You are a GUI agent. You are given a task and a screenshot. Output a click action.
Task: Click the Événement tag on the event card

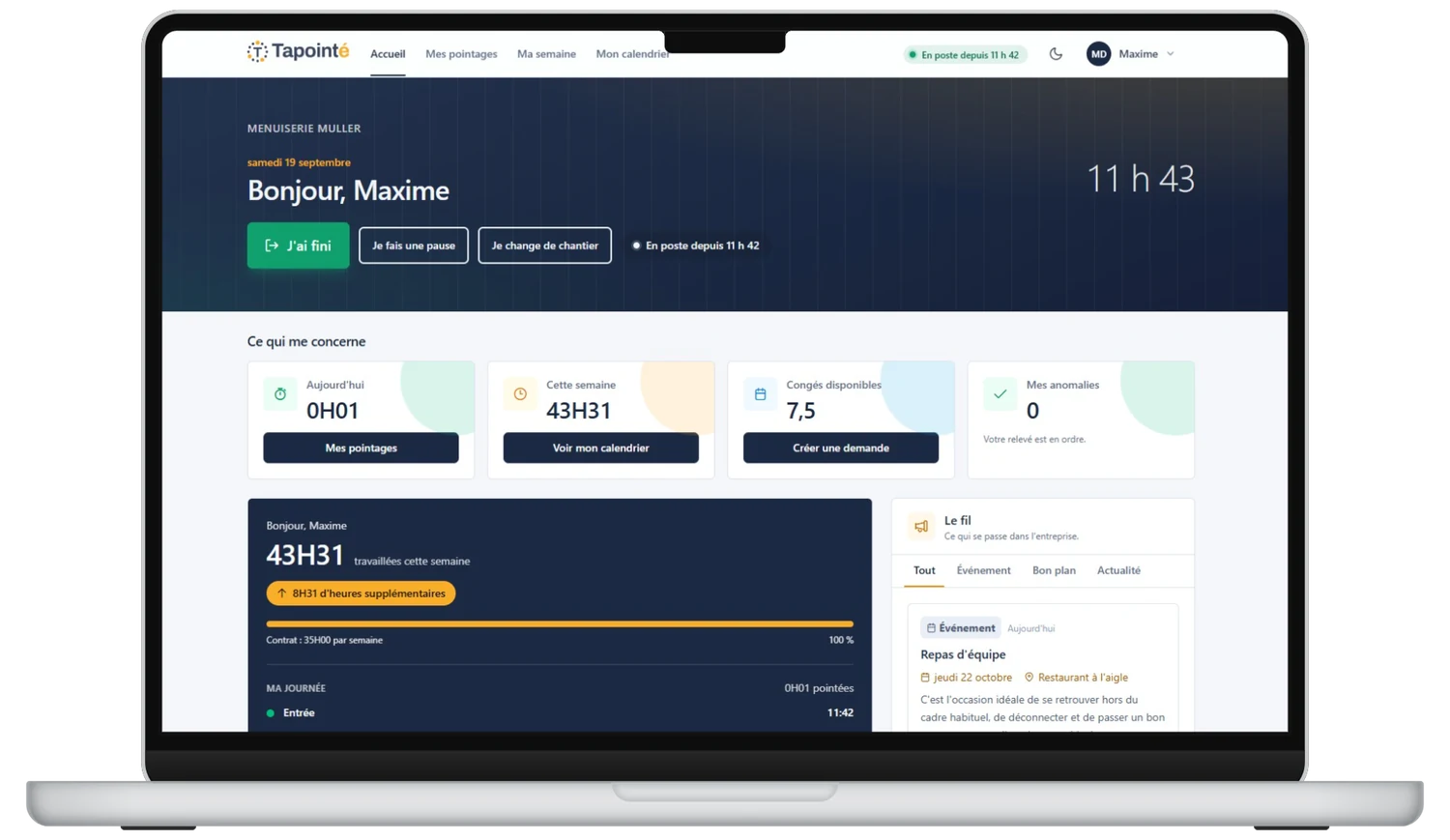pos(960,628)
